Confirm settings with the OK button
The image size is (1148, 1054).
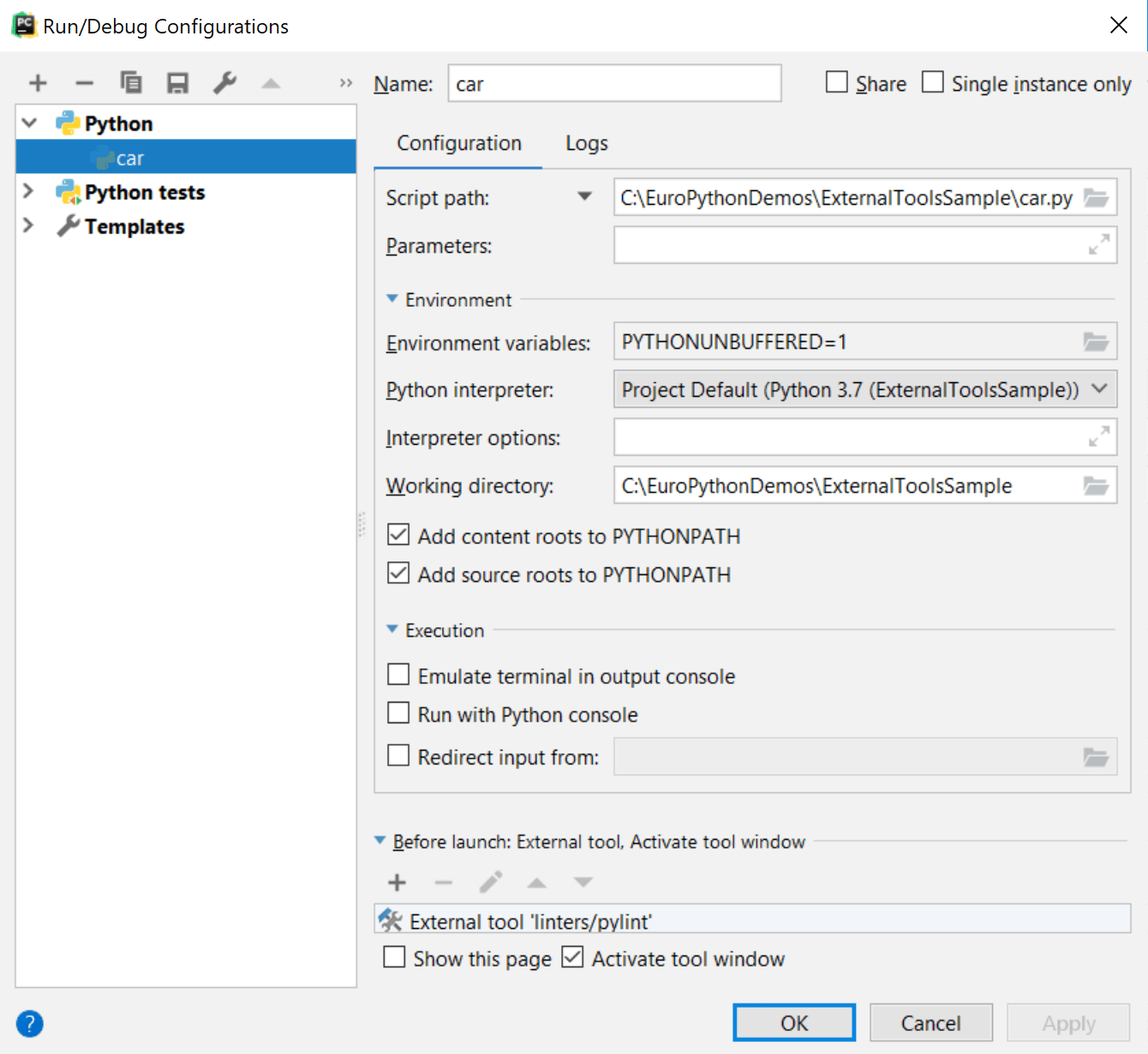click(x=793, y=1022)
